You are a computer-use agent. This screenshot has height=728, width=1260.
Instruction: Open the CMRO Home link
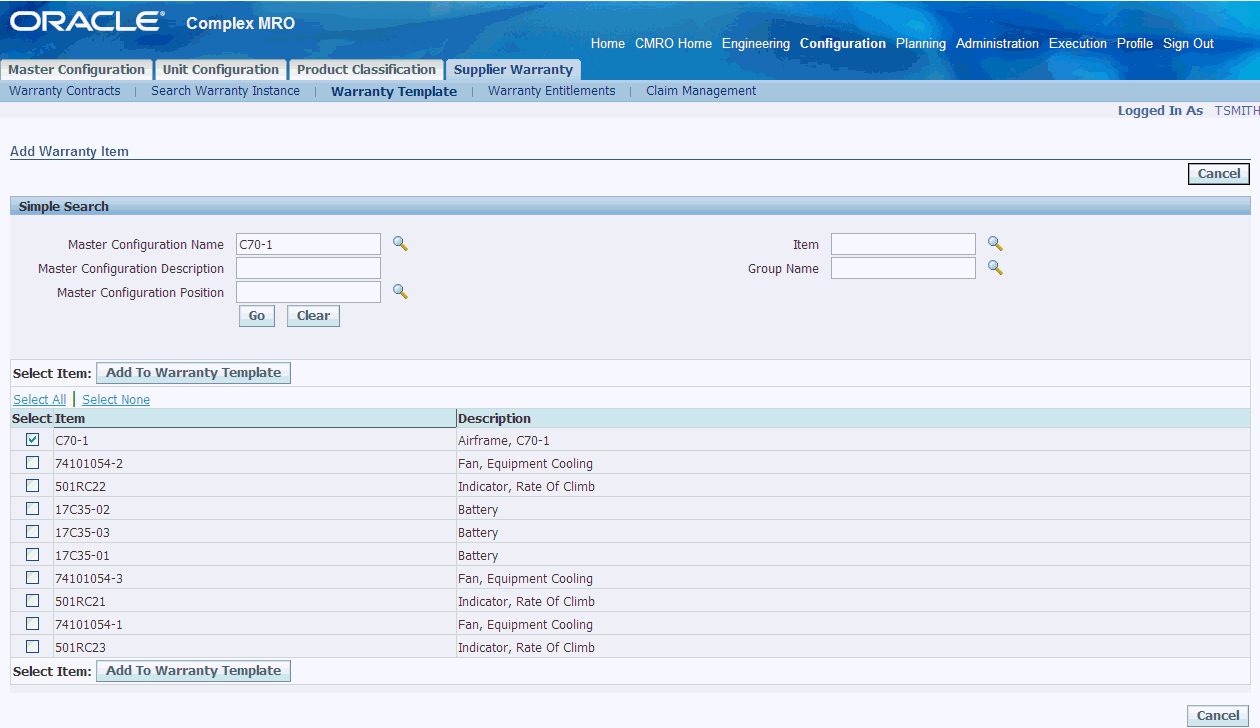(x=673, y=44)
